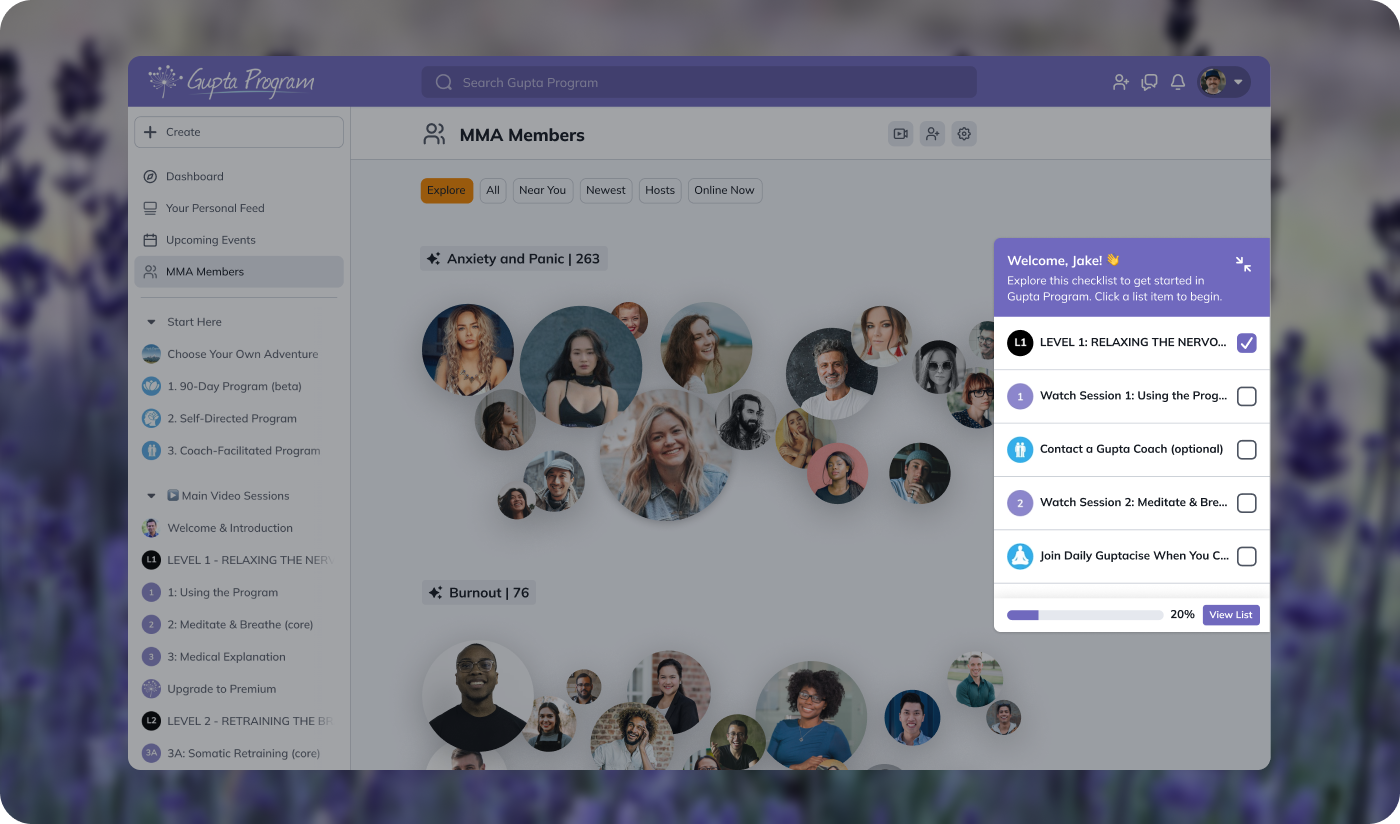Check Watch Session 2 checkbox
The height and width of the screenshot is (824, 1400).
click(1247, 503)
